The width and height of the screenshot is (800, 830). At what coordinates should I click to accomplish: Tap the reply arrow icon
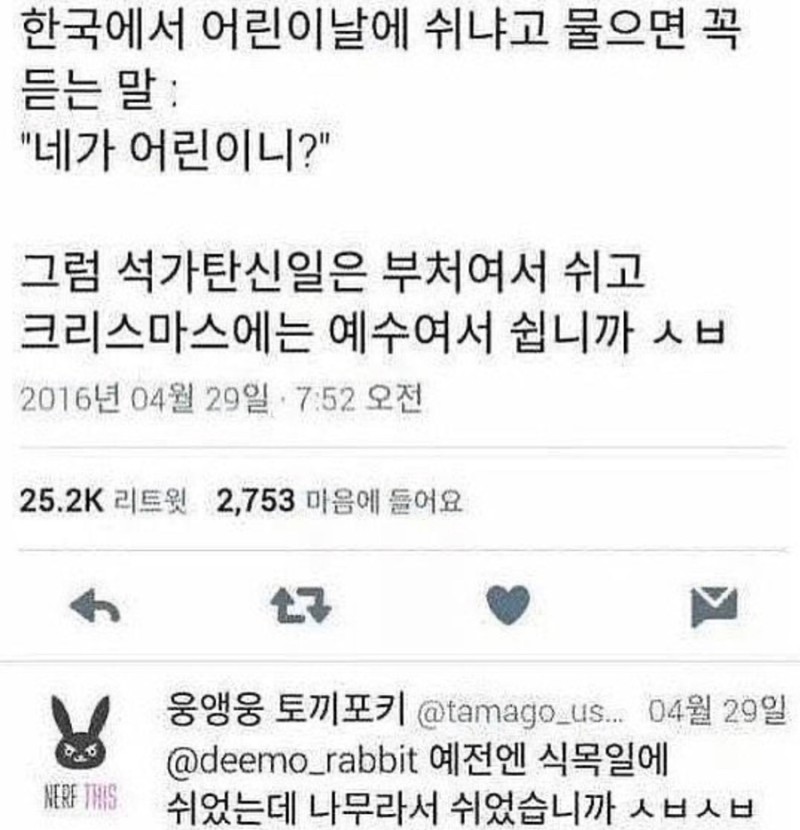[x=95, y=606]
